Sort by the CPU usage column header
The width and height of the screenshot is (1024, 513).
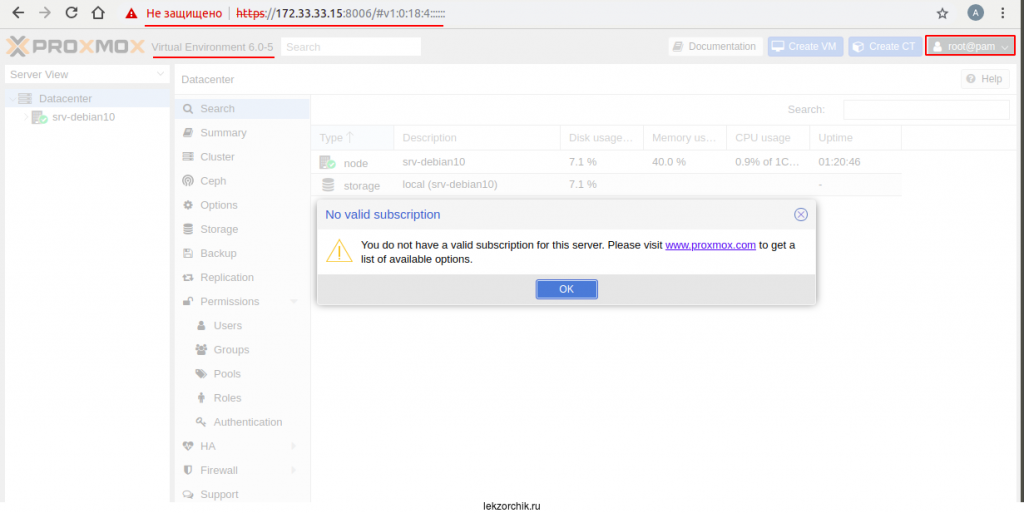[x=768, y=138]
